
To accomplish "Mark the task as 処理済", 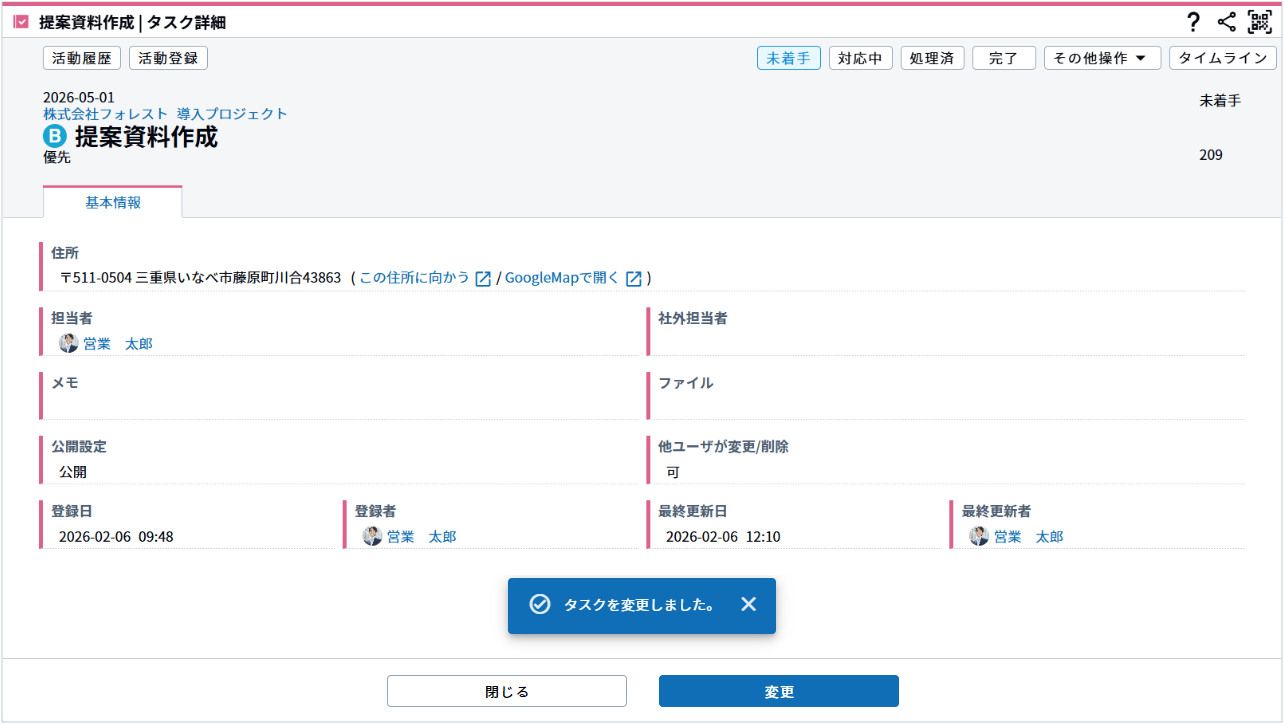I will 932,58.
